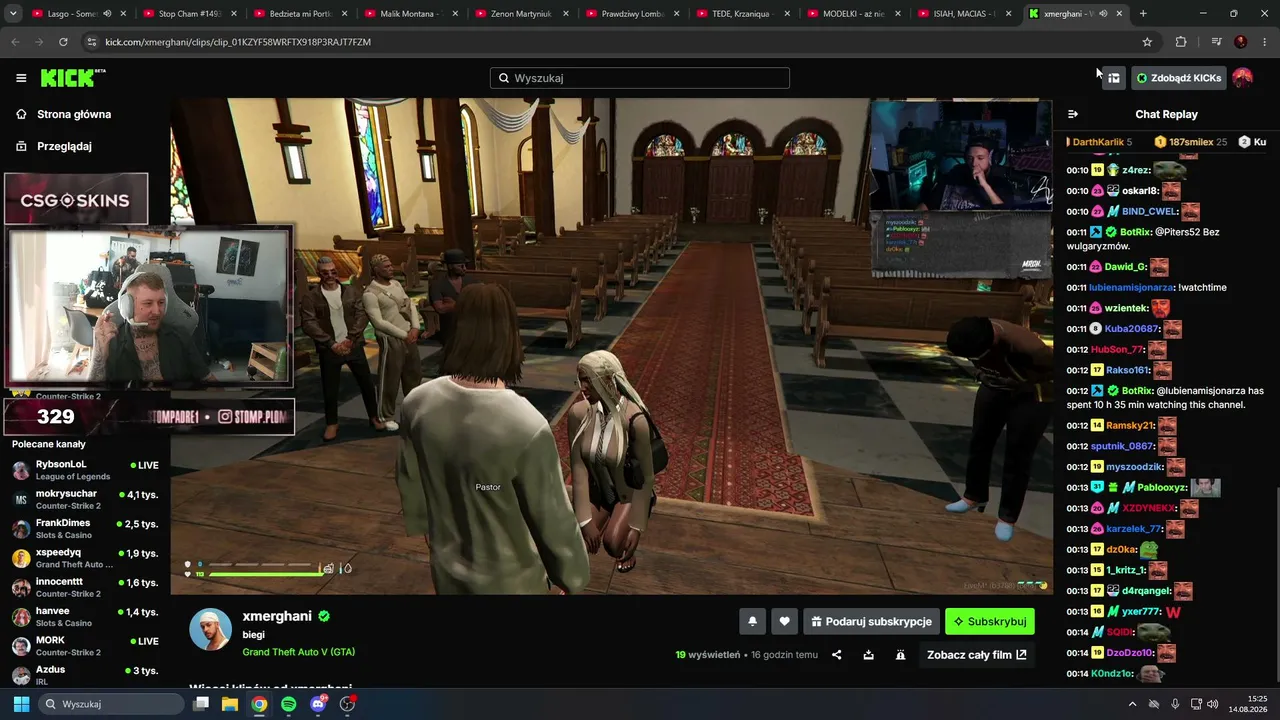Open the xmerghani channel name link
This screenshot has height=720, width=1280.
(x=277, y=616)
